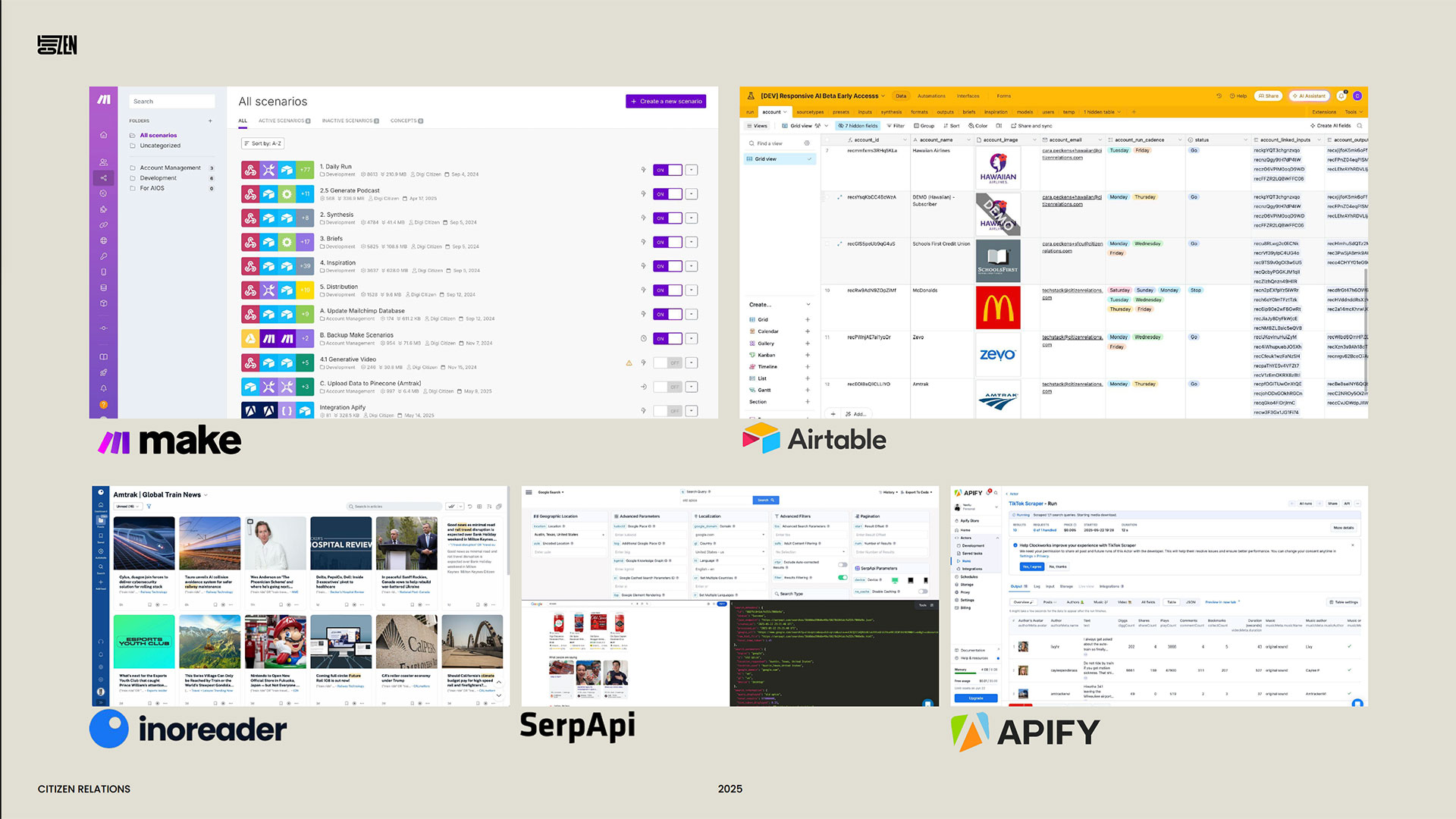Open the Webhooks globe icon in Make sidebar
Viewport: 1456px width, 819px height.
click(103, 240)
